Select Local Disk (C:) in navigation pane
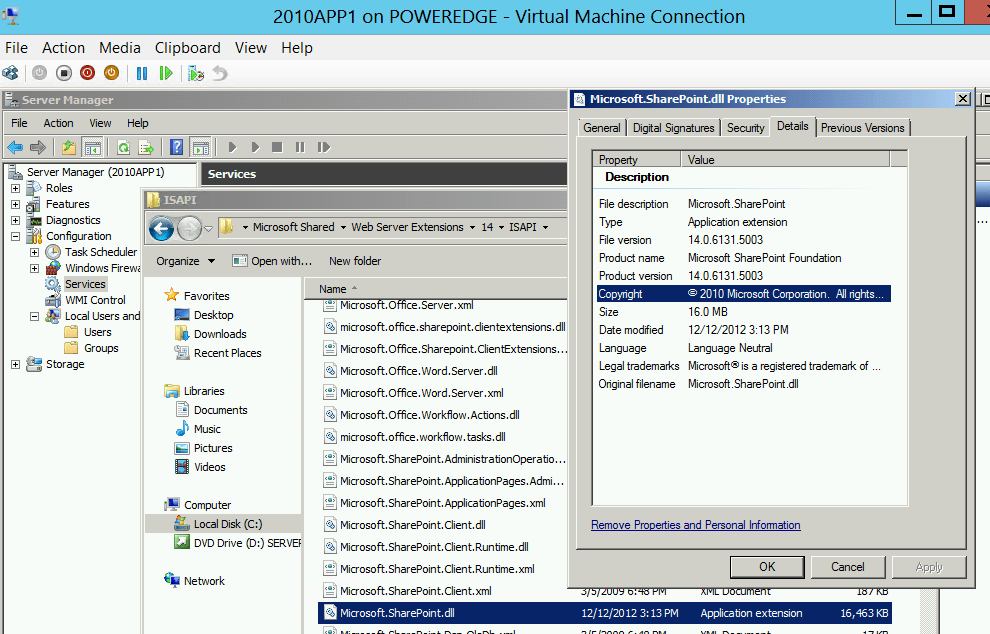The width and height of the screenshot is (990, 634). (227, 524)
